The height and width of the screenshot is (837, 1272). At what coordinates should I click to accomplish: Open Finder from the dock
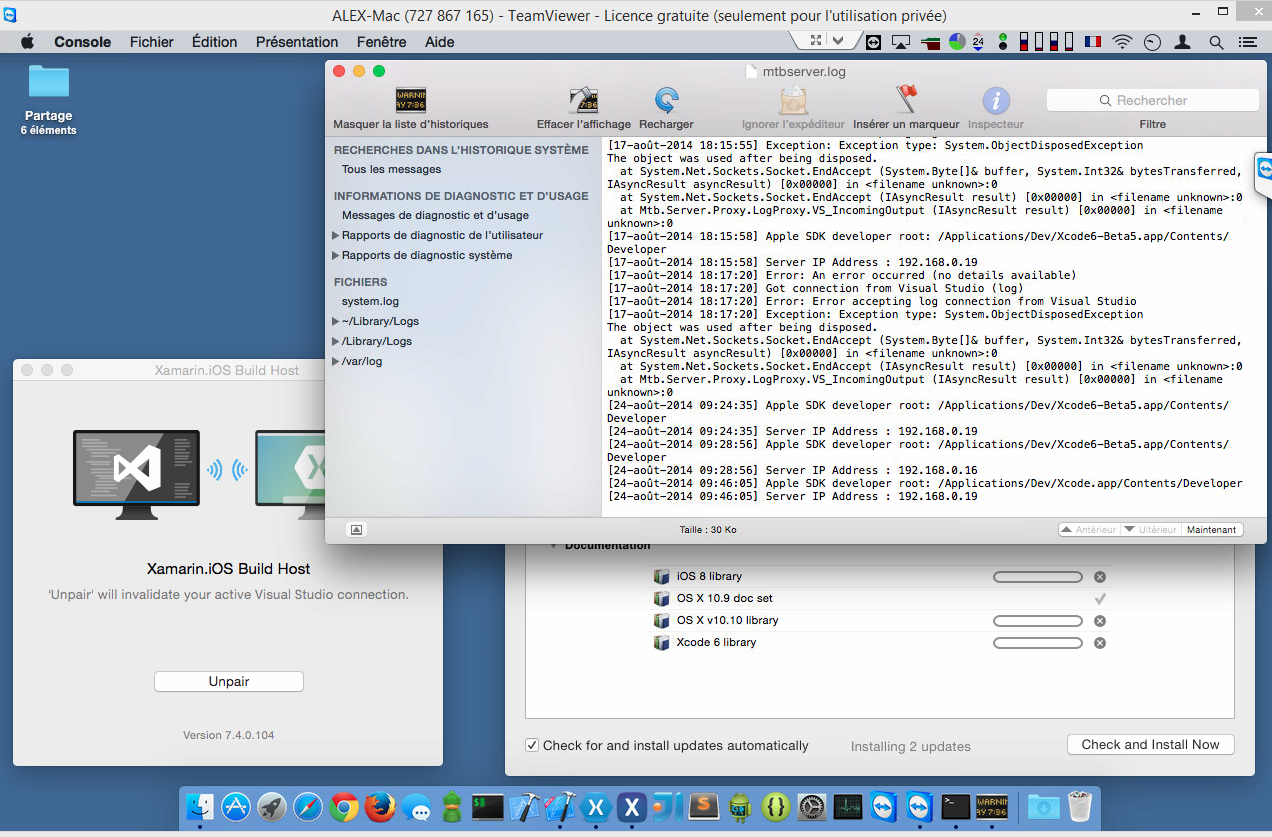202,806
